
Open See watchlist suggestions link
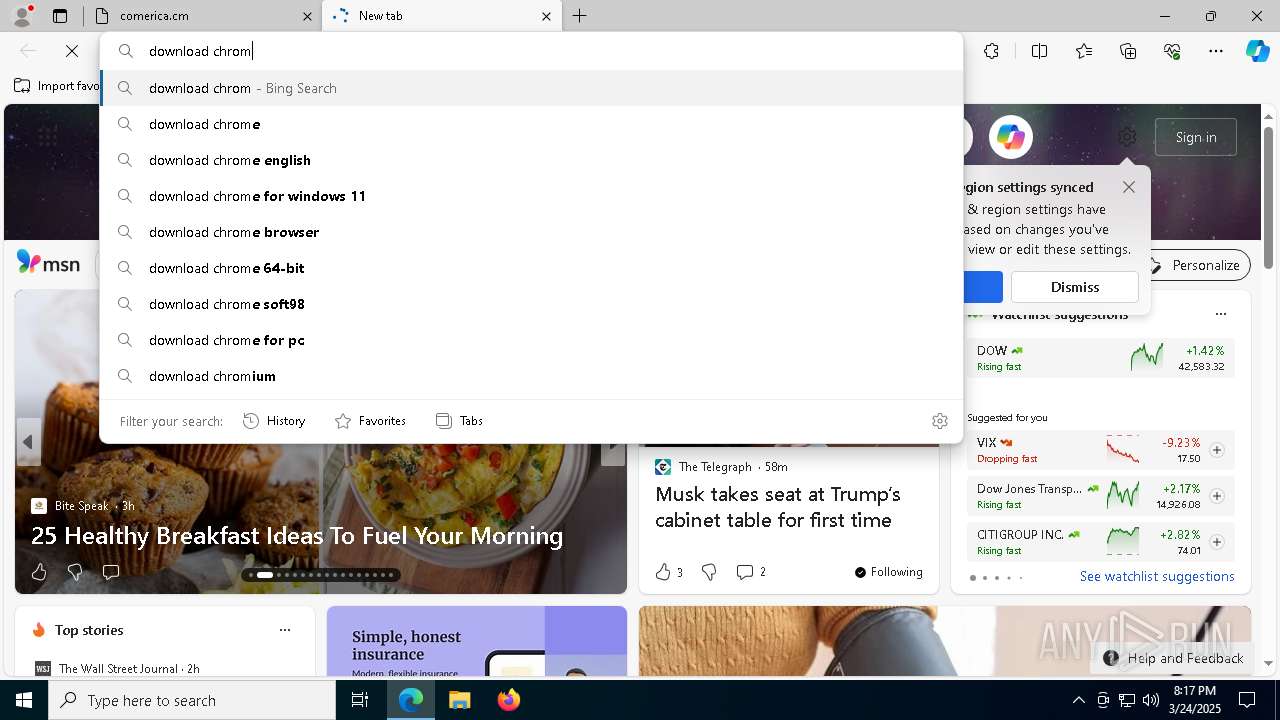pyautogui.click(x=1157, y=576)
